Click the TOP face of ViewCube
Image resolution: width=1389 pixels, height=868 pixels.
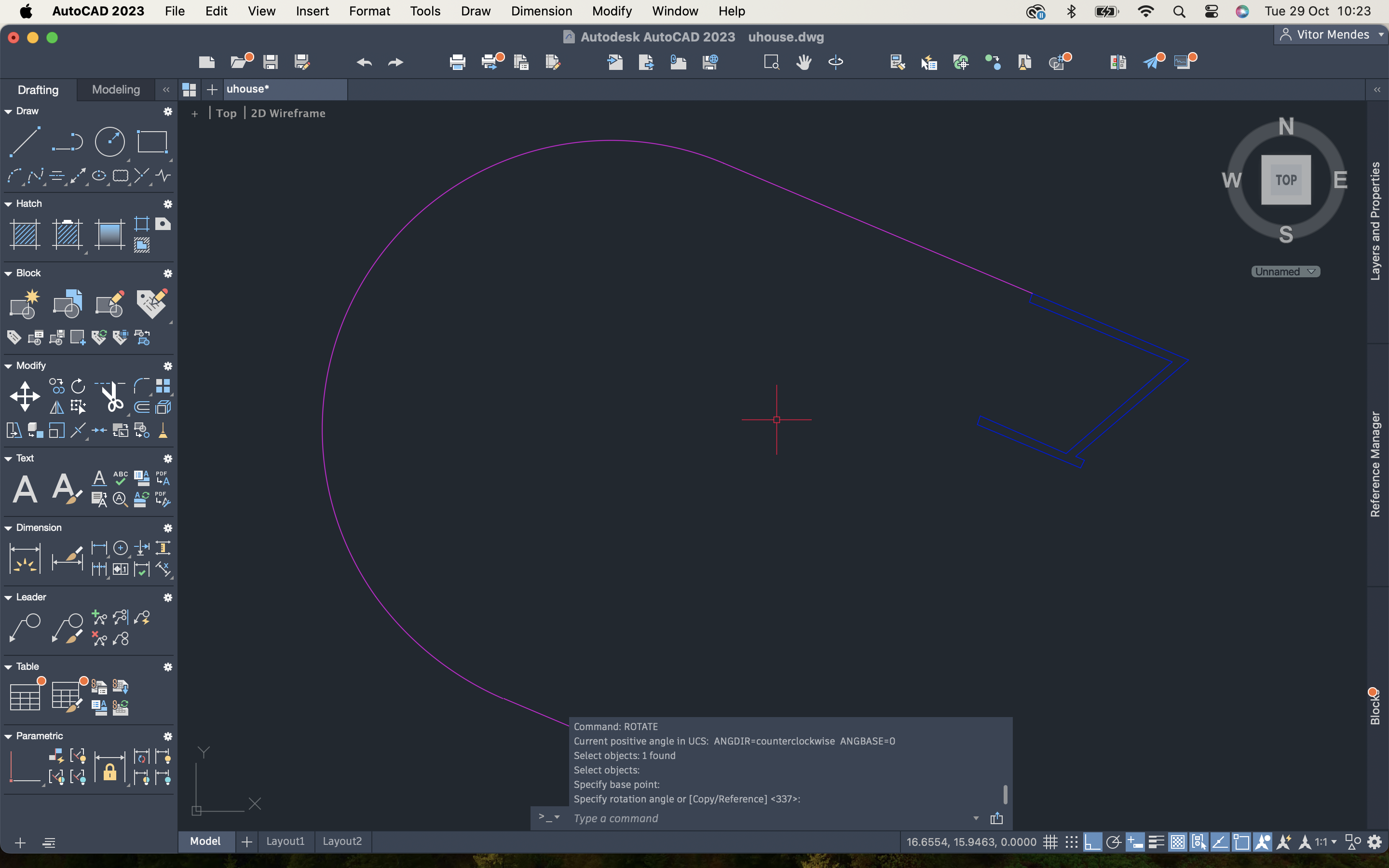tap(1286, 180)
